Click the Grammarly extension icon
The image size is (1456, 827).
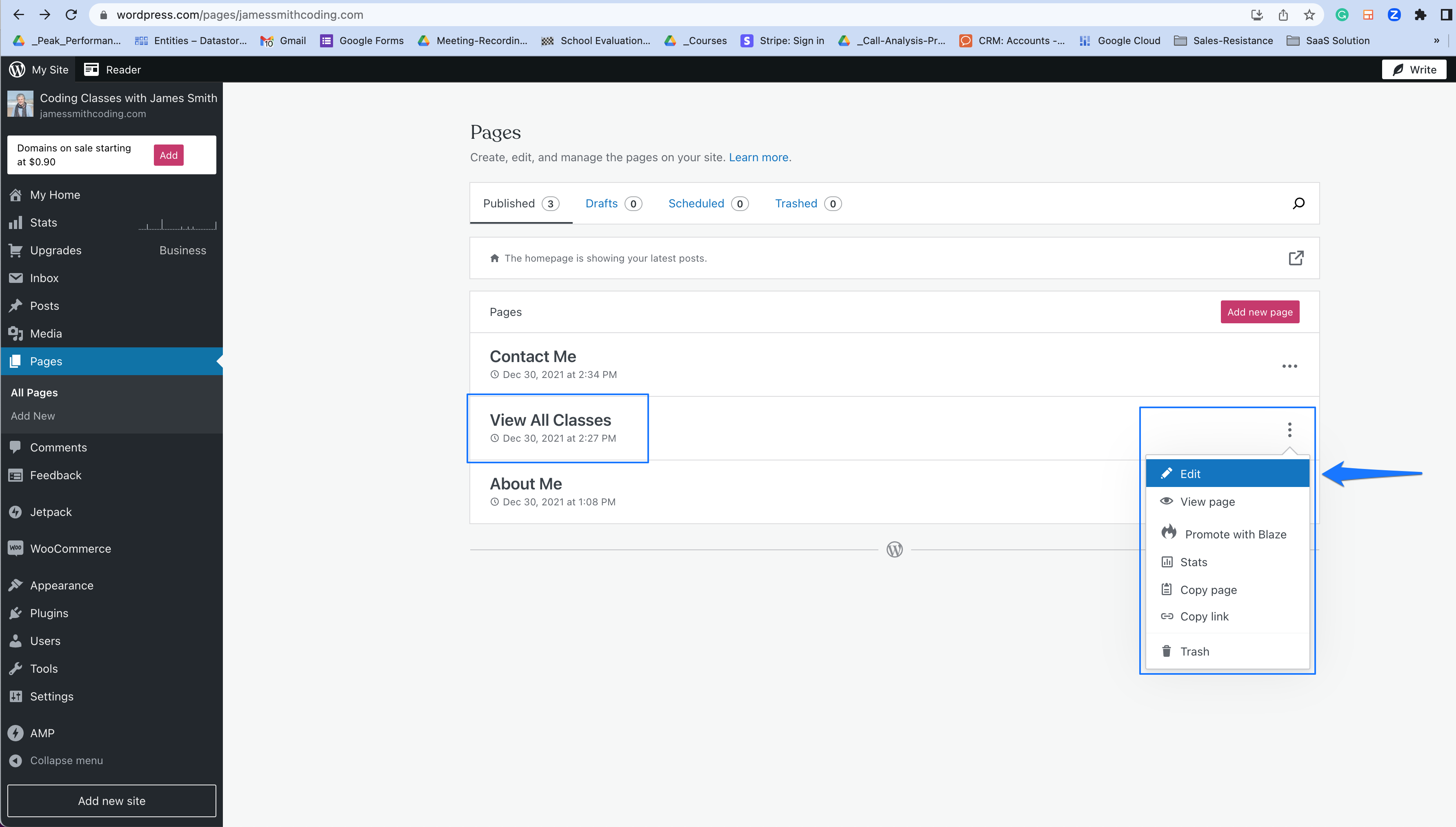pyautogui.click(x=1342, y=15)
